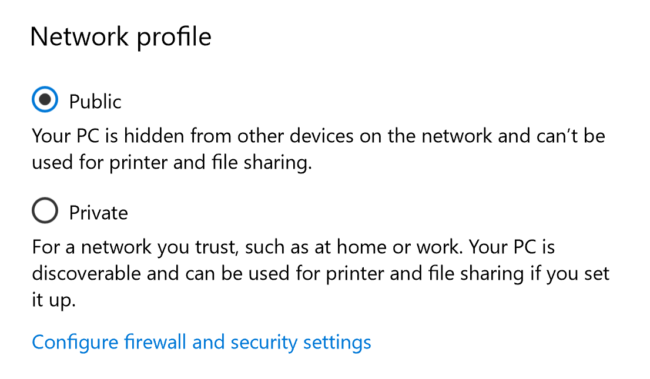The width and height of the screenshot is (650, 379).
Task: Click the Network profile heading
Action: [121, 37]
